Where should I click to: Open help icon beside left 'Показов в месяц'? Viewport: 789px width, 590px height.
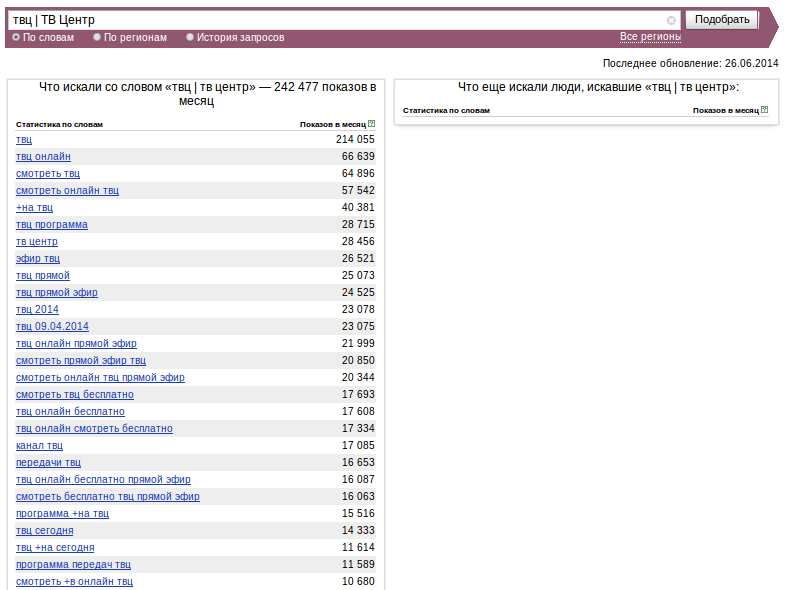click(371, 124)
